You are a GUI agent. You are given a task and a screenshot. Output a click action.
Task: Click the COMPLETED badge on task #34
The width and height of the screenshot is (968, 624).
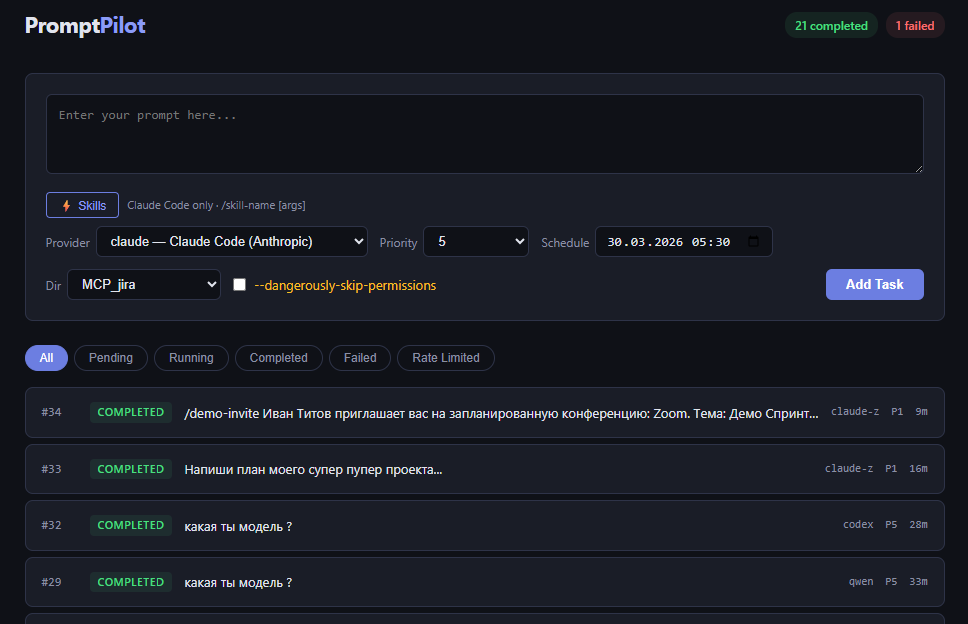pyautogui.click(x=131, y=412)
